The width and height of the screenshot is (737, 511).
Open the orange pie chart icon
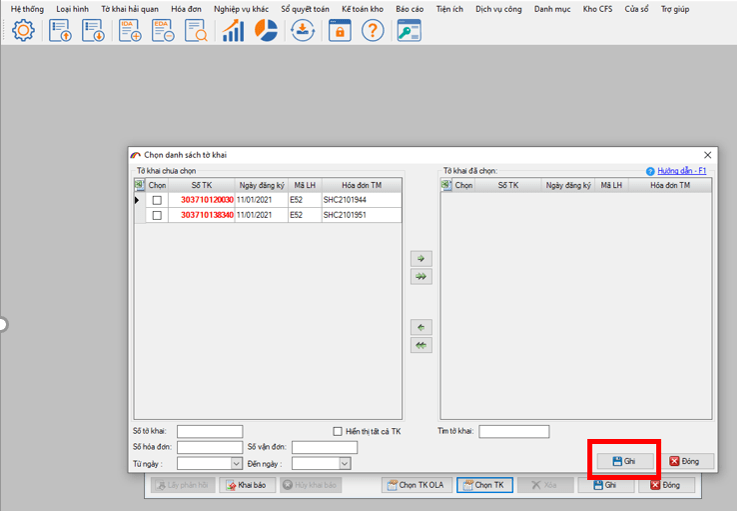pyautogui.click(x=265, y=31)
